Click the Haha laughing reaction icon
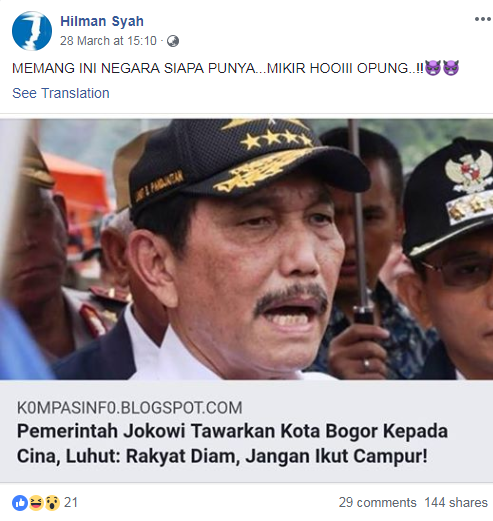Image resolution: width=493 pixels, height=521 pixels. point(36,503)
